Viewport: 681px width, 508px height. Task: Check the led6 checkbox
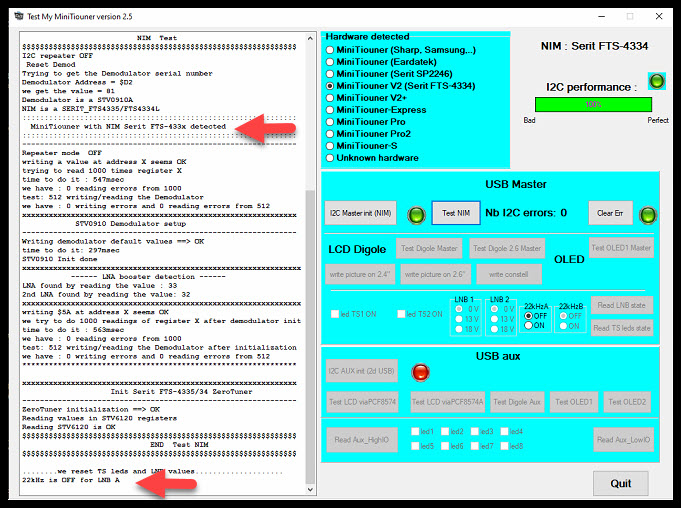pos(445,446)
